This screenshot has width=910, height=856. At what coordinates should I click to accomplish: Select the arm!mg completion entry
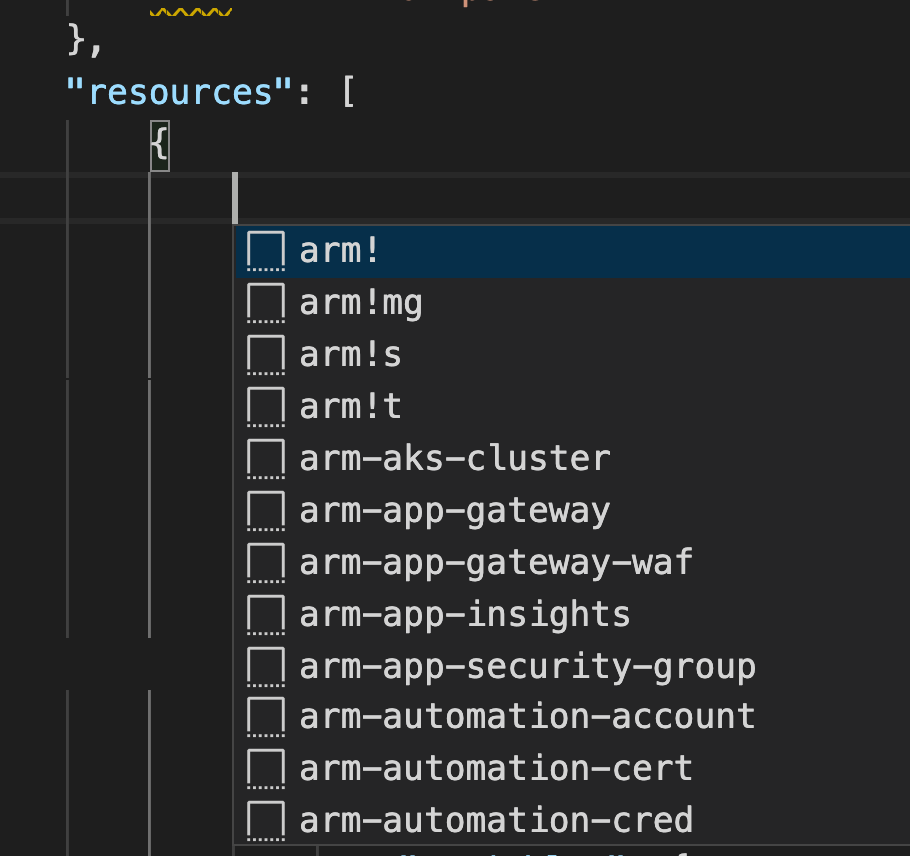tap(360, 301)
